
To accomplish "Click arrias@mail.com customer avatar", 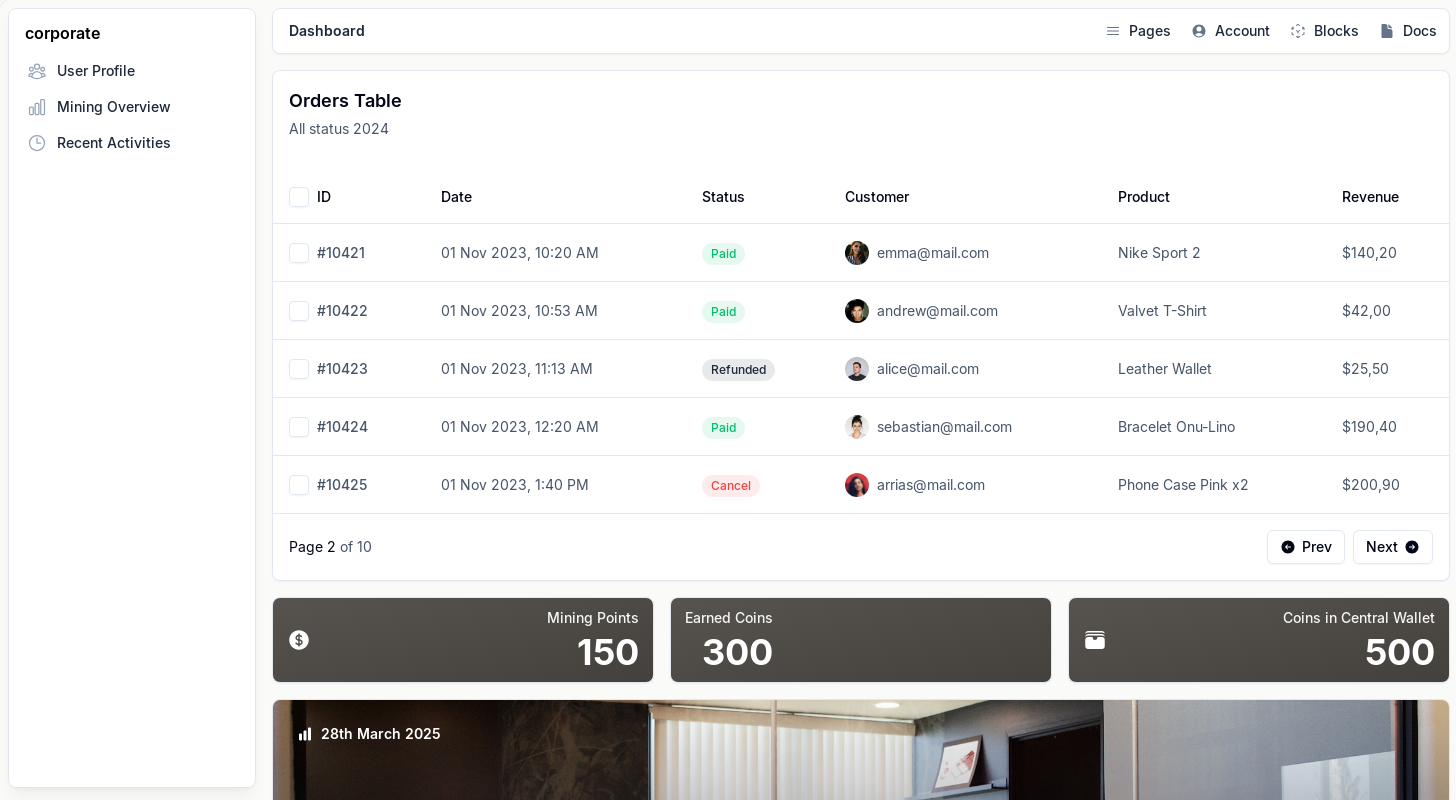I will (857, 485).
